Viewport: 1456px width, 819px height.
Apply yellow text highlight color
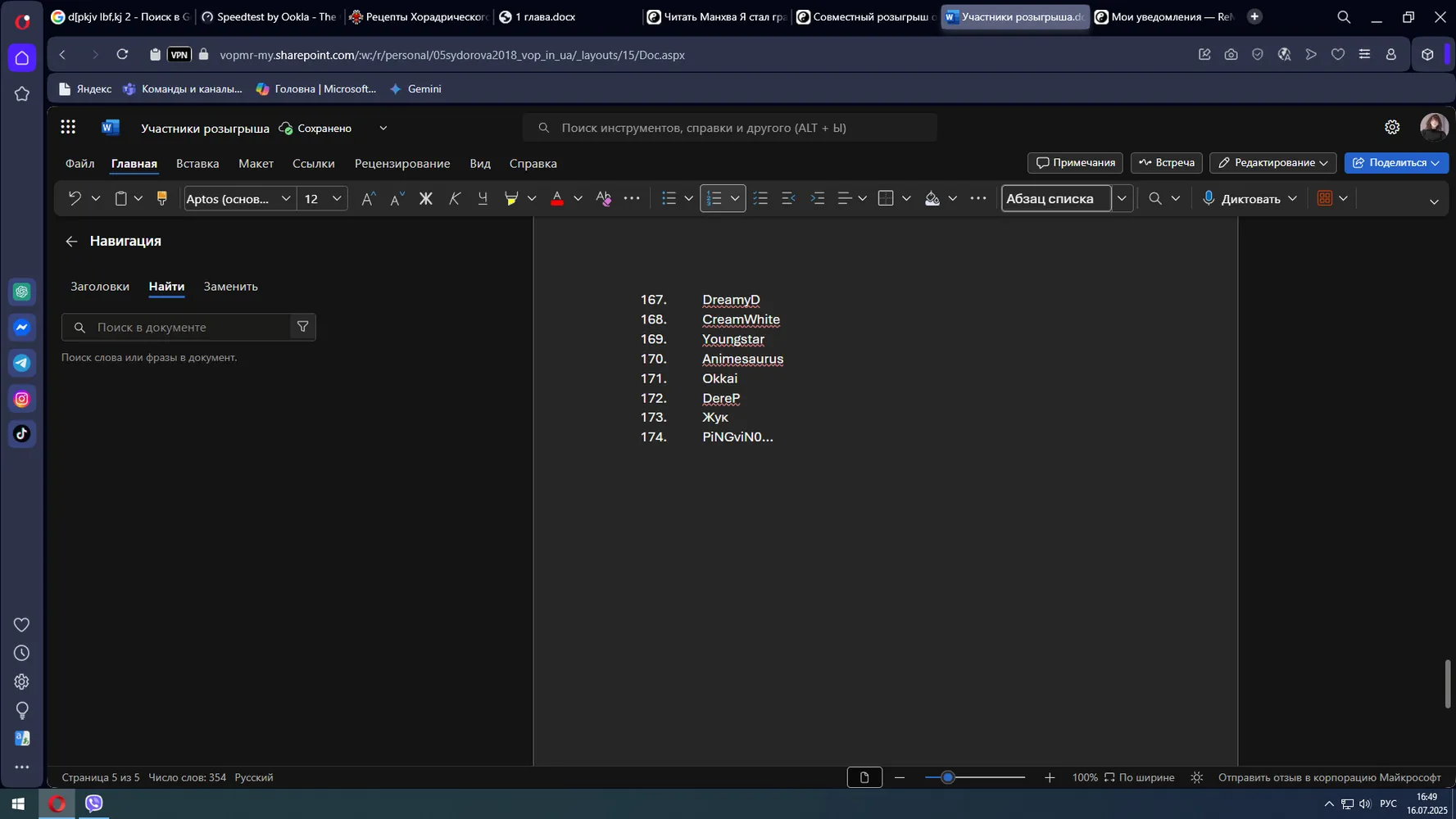tap(511, 198)
